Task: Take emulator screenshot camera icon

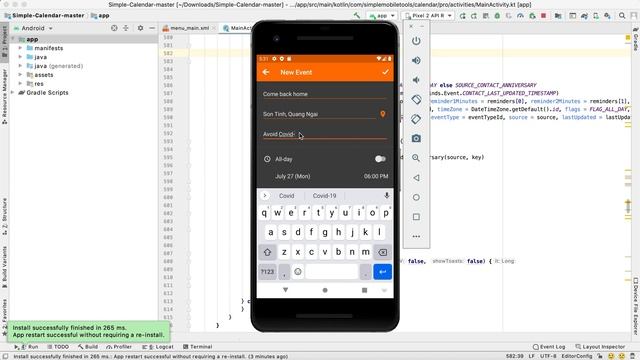Action: point(416,138)
